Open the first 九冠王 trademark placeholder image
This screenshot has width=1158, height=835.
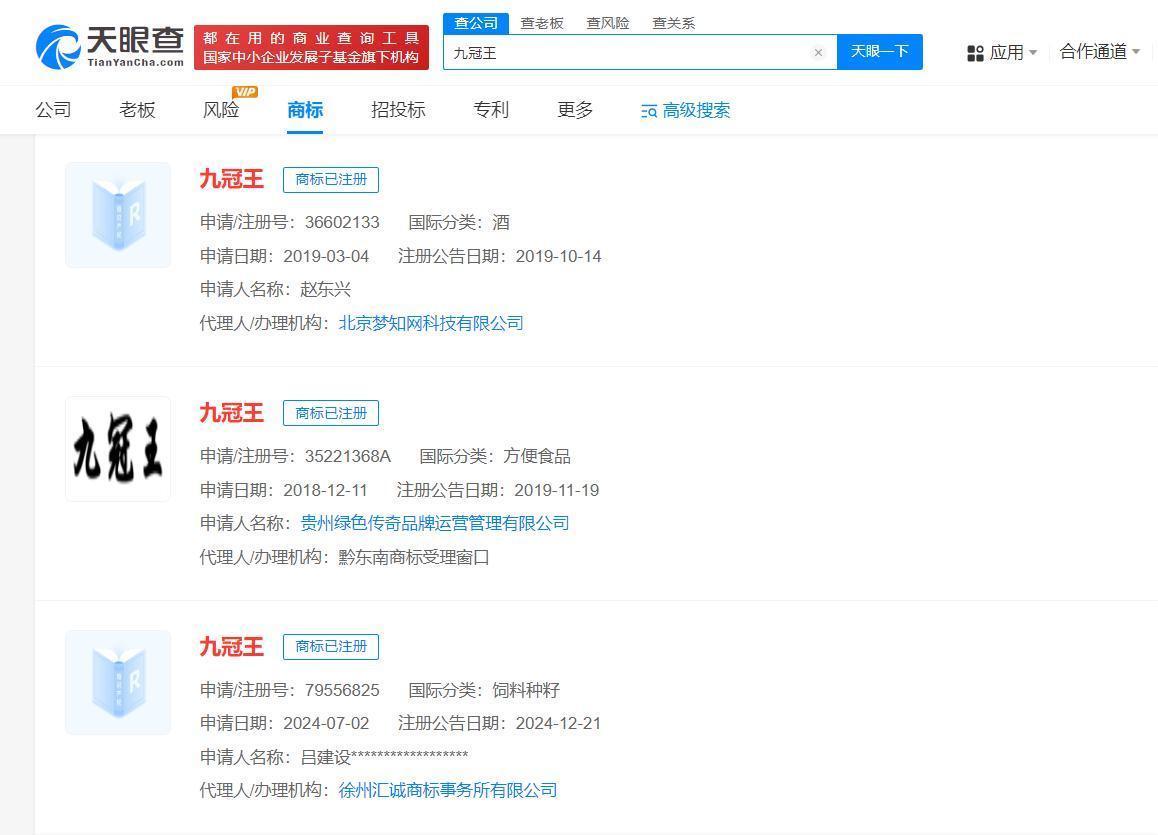click(x=118, y=215)
